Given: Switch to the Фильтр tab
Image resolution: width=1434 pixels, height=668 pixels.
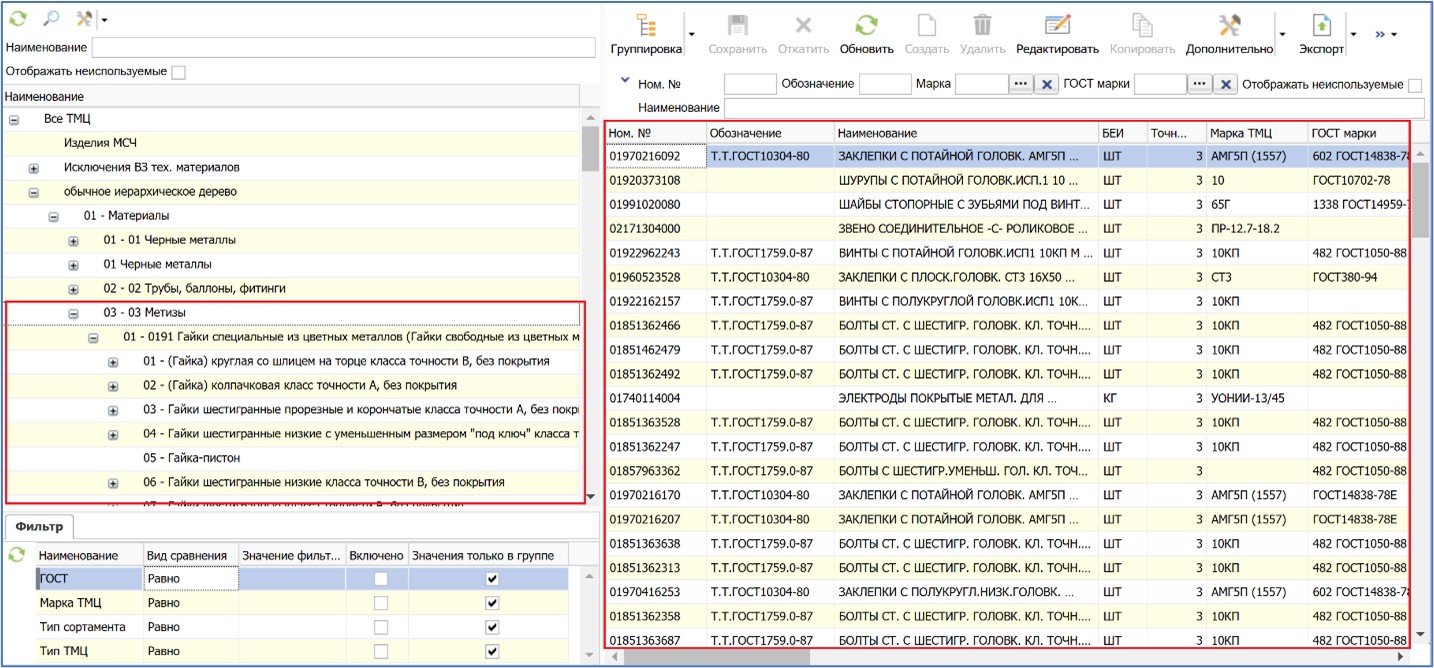Looking at the screenshot, I should click(x=39, y=526).
